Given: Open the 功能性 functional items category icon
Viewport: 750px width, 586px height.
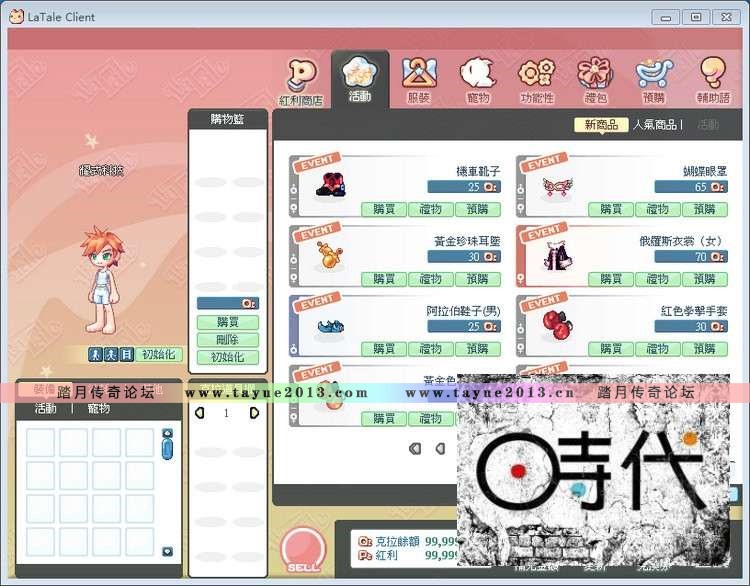Looking at the screenshot, I should (537, 80).
